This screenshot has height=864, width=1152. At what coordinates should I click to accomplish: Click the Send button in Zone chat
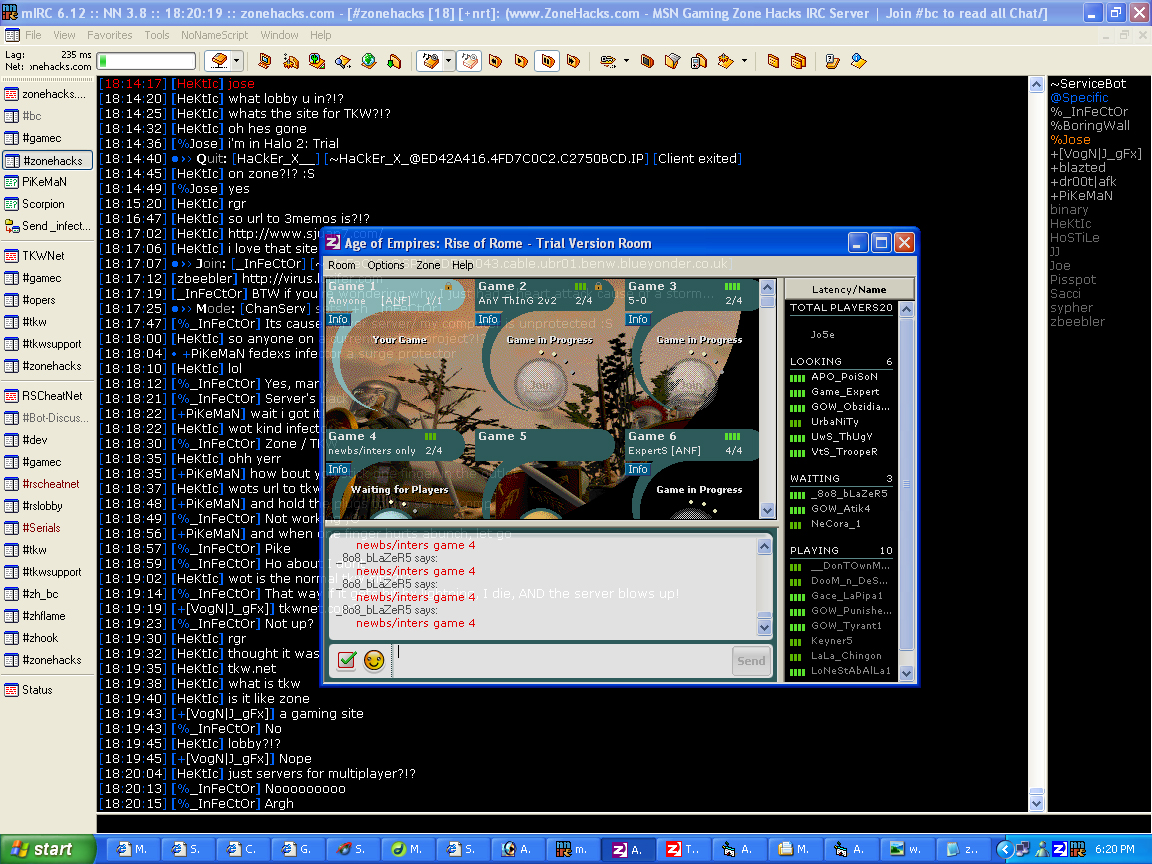pyautogui.click(x=751, y=661)
